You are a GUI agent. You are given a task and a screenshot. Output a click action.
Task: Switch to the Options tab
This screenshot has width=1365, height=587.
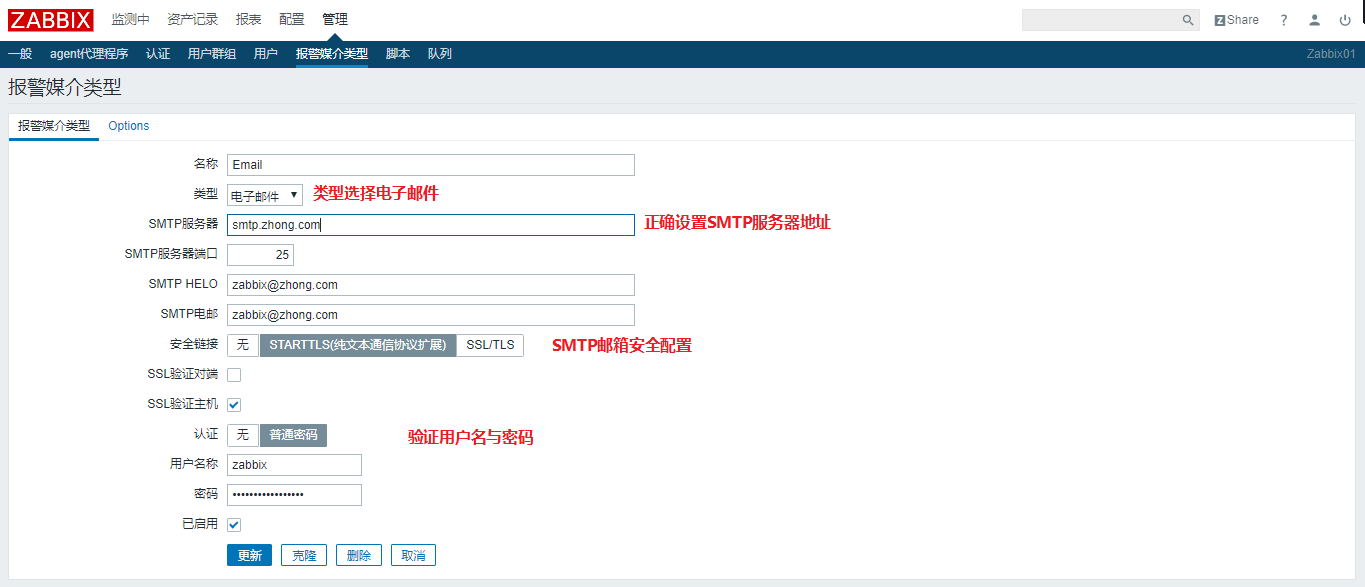[128, 126]
